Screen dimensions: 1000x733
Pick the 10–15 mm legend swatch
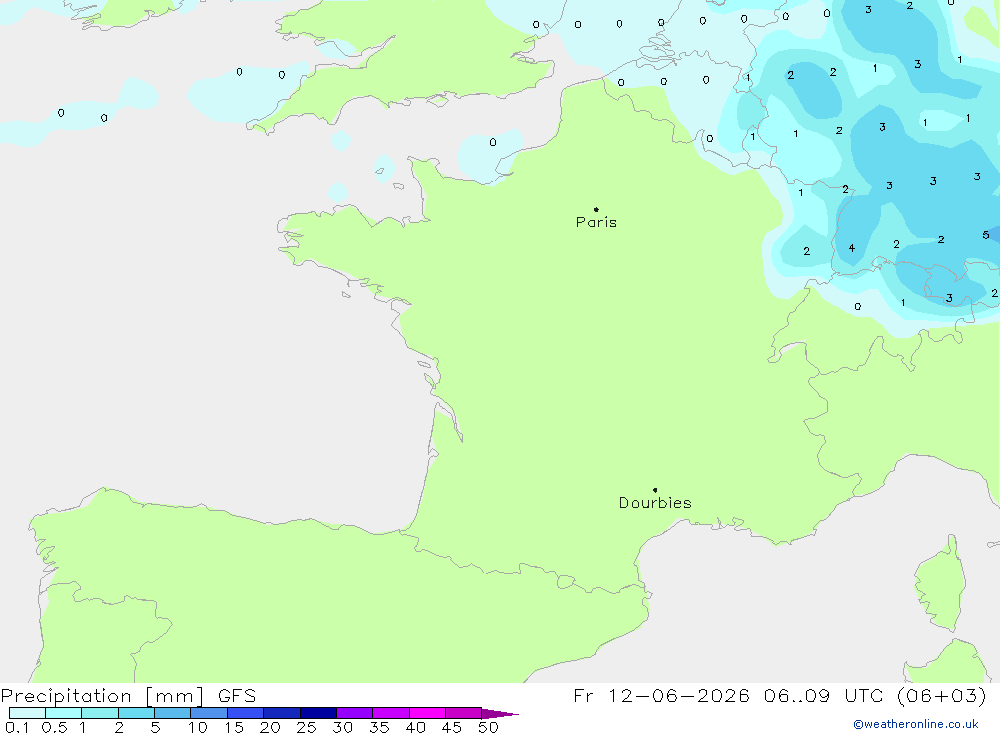[209, 713]
